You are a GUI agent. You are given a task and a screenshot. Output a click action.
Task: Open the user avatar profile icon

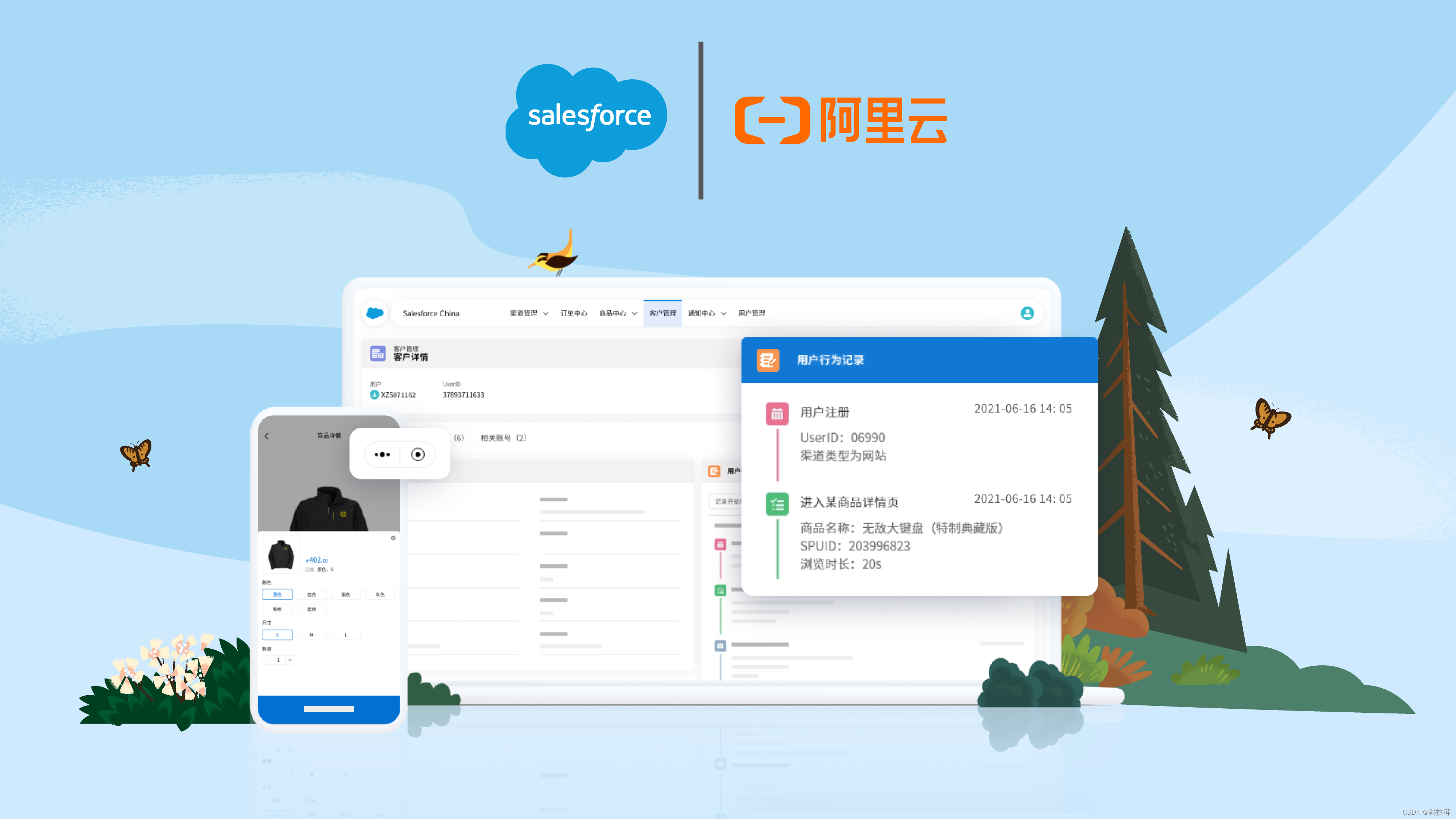(x=1027, y=313)
